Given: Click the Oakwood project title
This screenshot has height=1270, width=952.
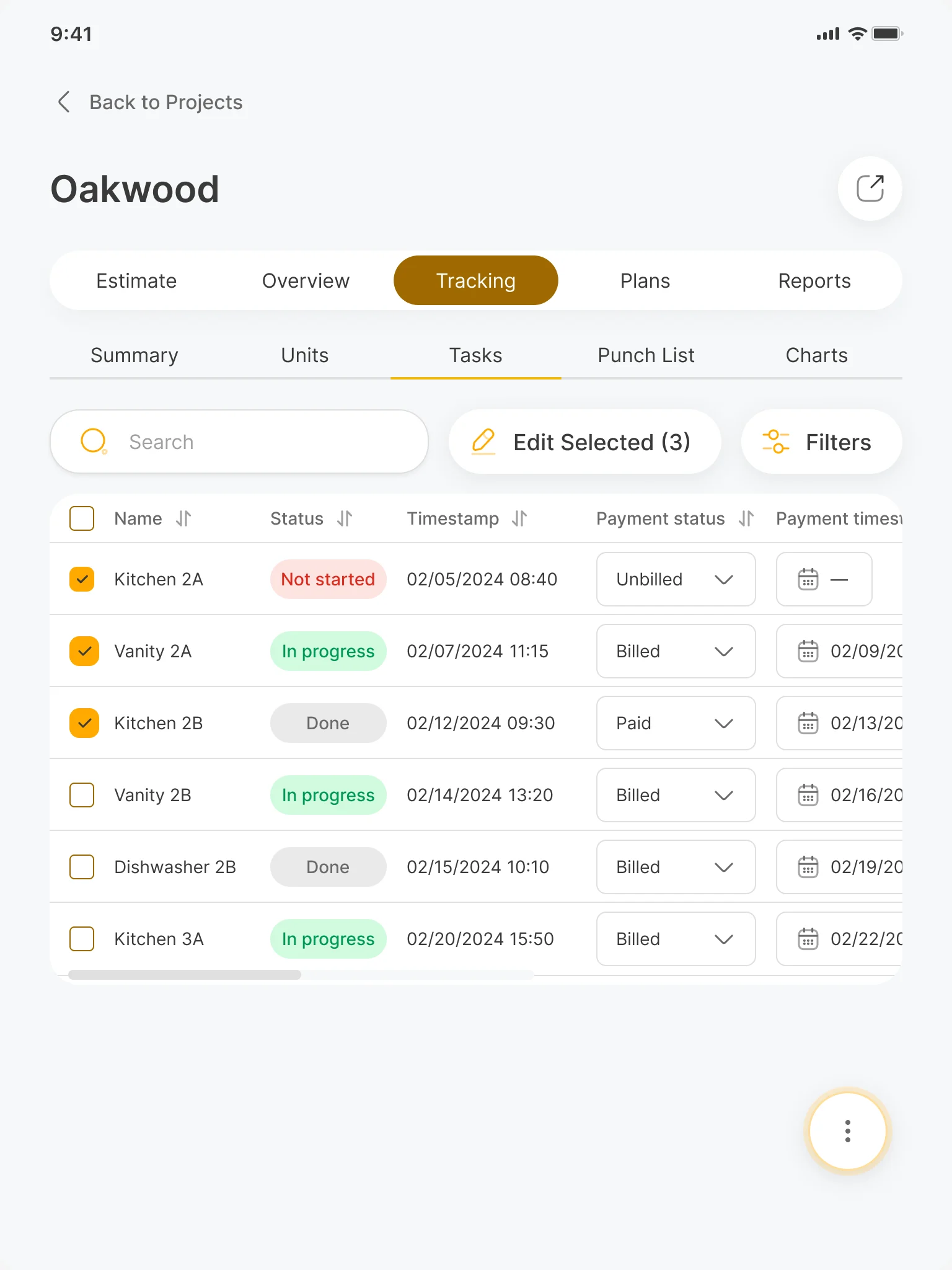Looking at the screenshot, I should click(135, 189).
